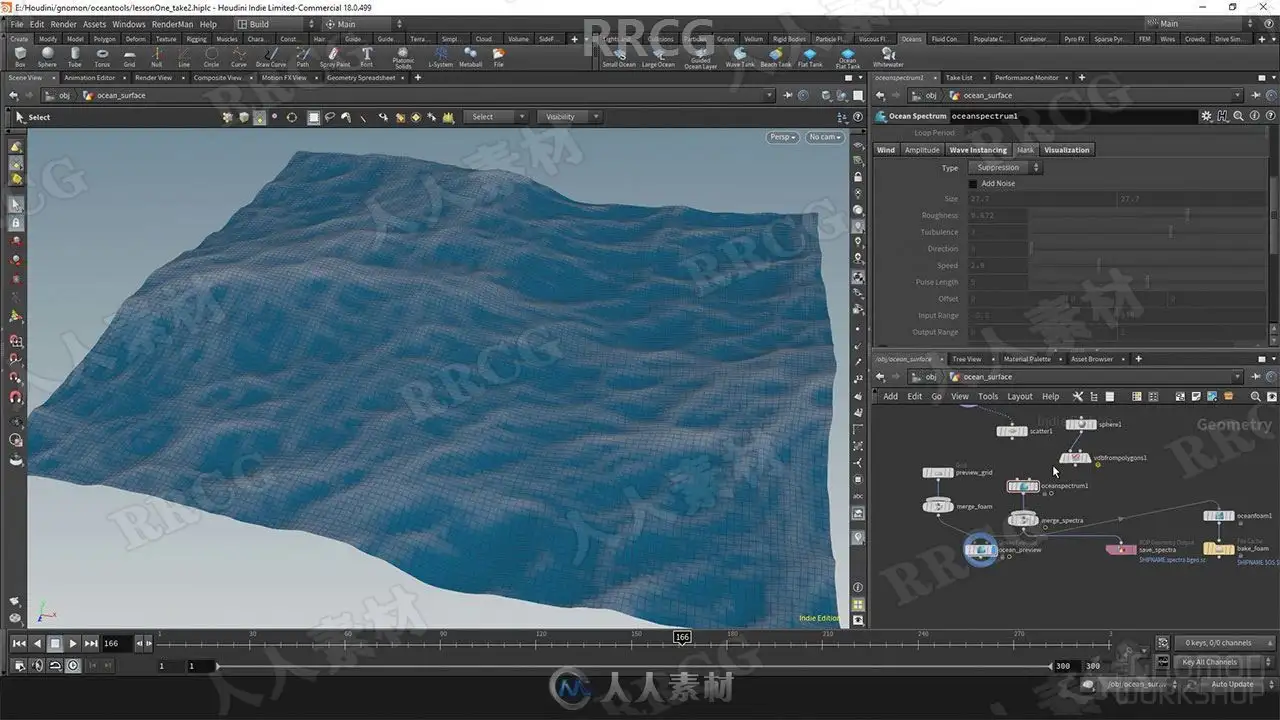This screenshot has width=1280, height=720.
Task: Select the Draw Curve shelf tool
Action: [x=271, y=57]
